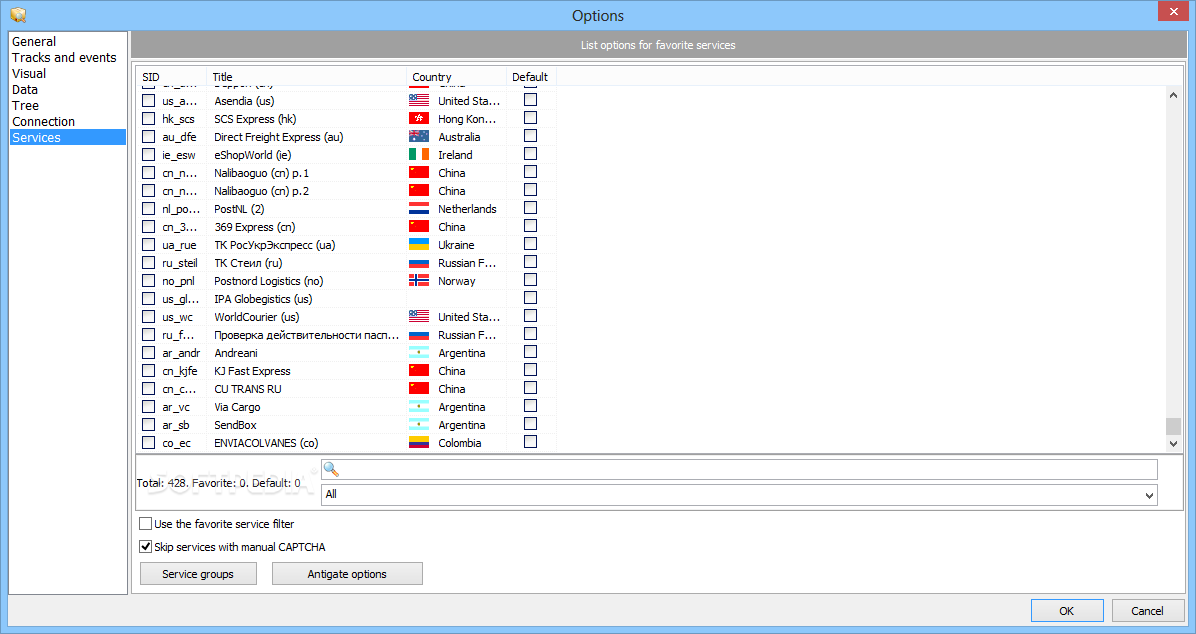The height and width of the screenshot is (634, 1196).
Task: Click the Ireland flag beside eShopWorld
Action: (419, 155)
